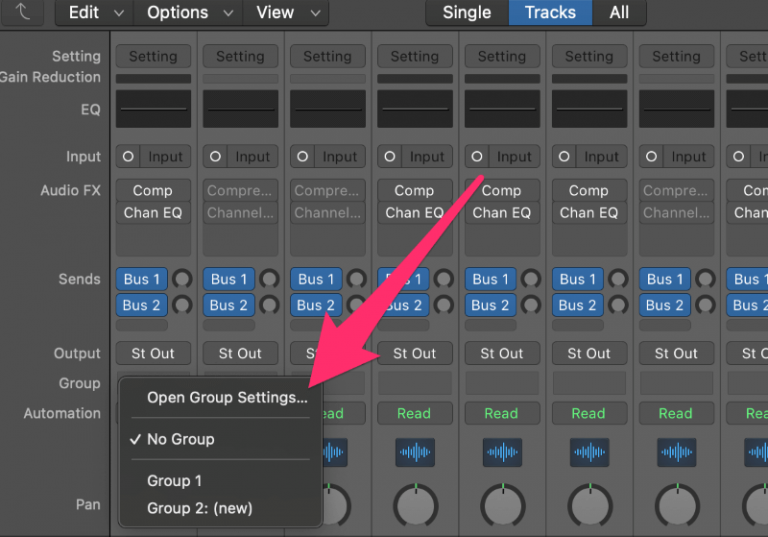Toggle the input format circle on the seventh channel strip
Image resolution: width=768 pixels, height=537 pixels.
pyautogui.click(x=651, y=157)
